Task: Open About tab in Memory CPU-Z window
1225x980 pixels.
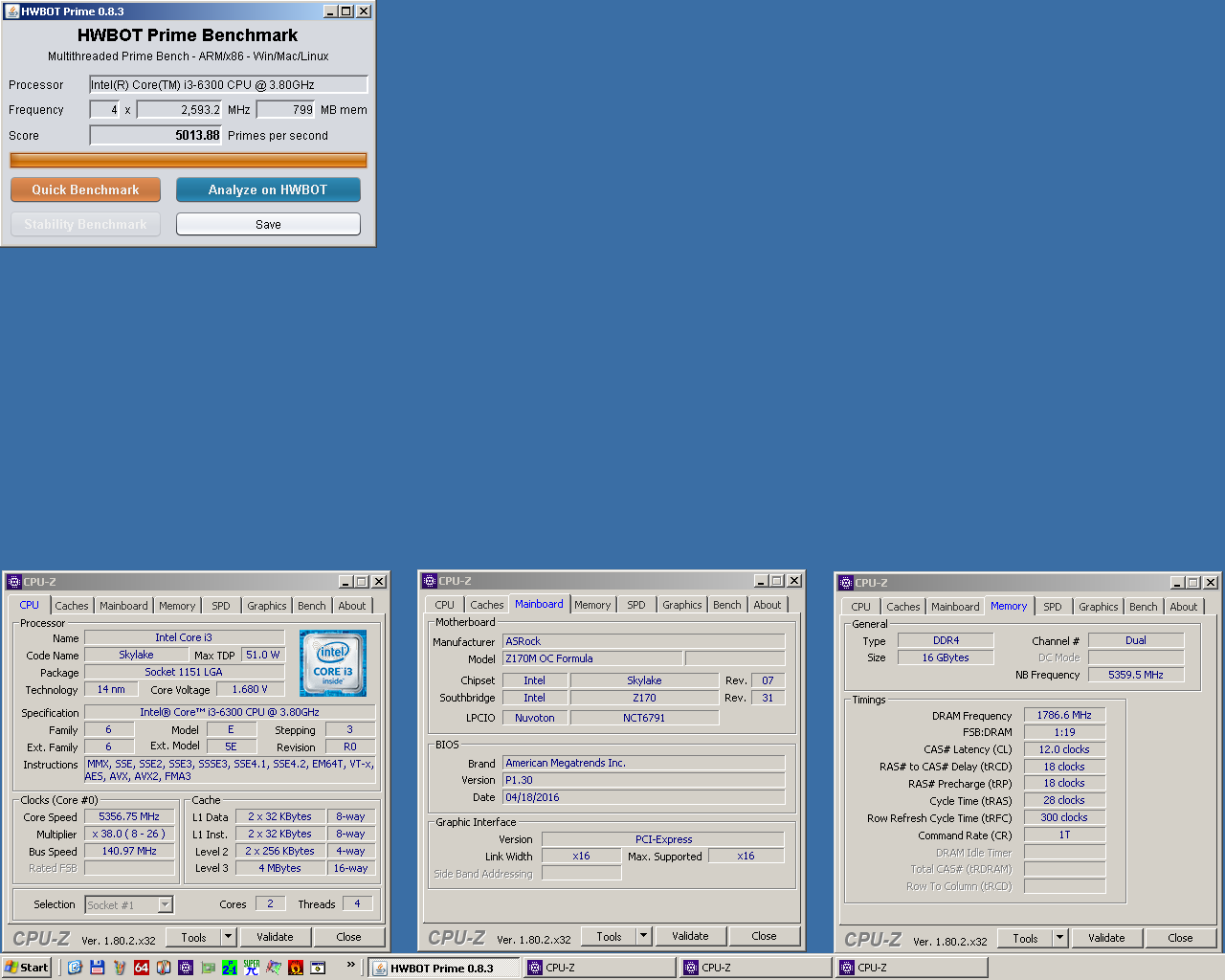Action: 1183,607
